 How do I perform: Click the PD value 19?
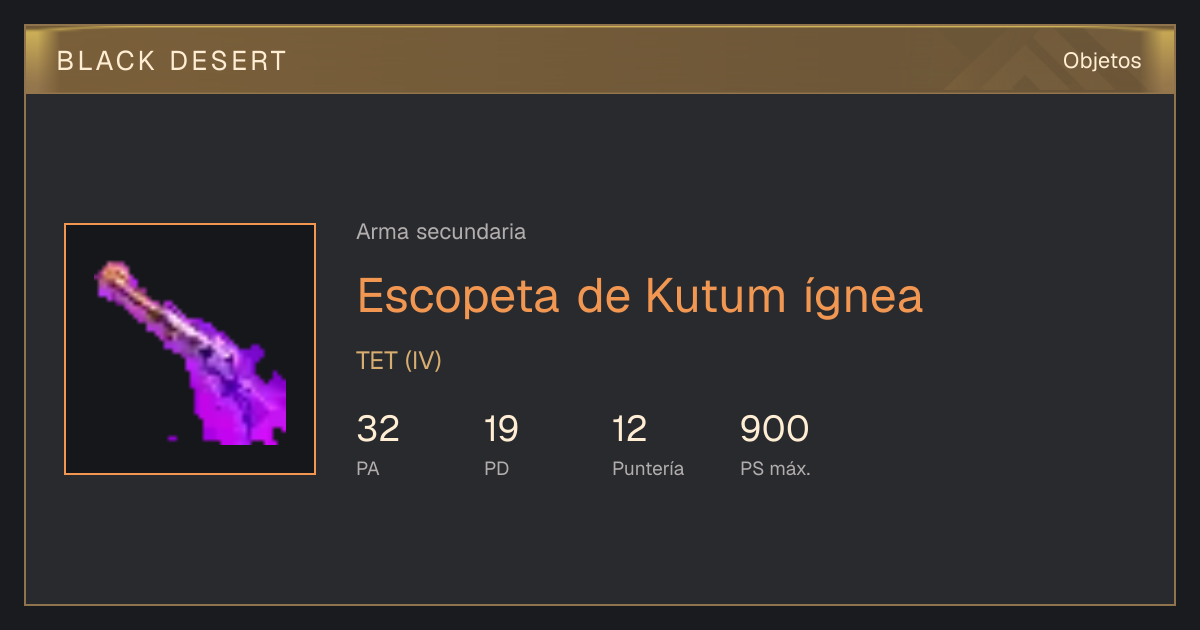point(501,429)
